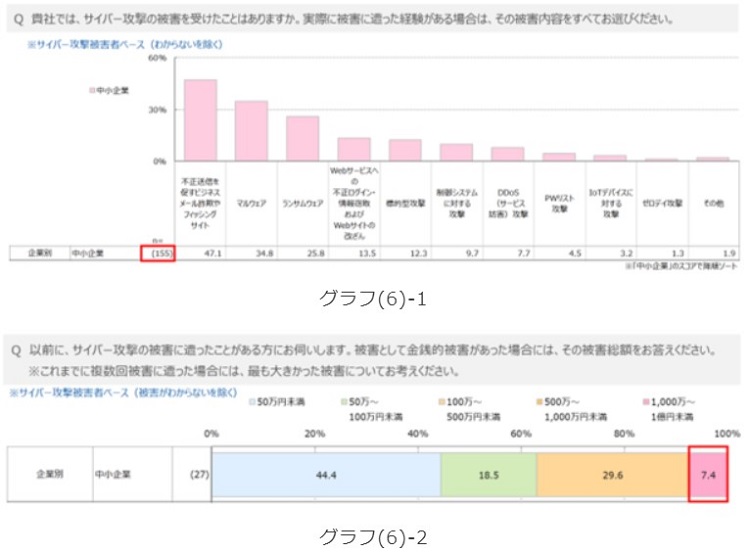Click the 0% y-axis label in graph (6)-1
The image size is (750, 553).
(160, 161)
